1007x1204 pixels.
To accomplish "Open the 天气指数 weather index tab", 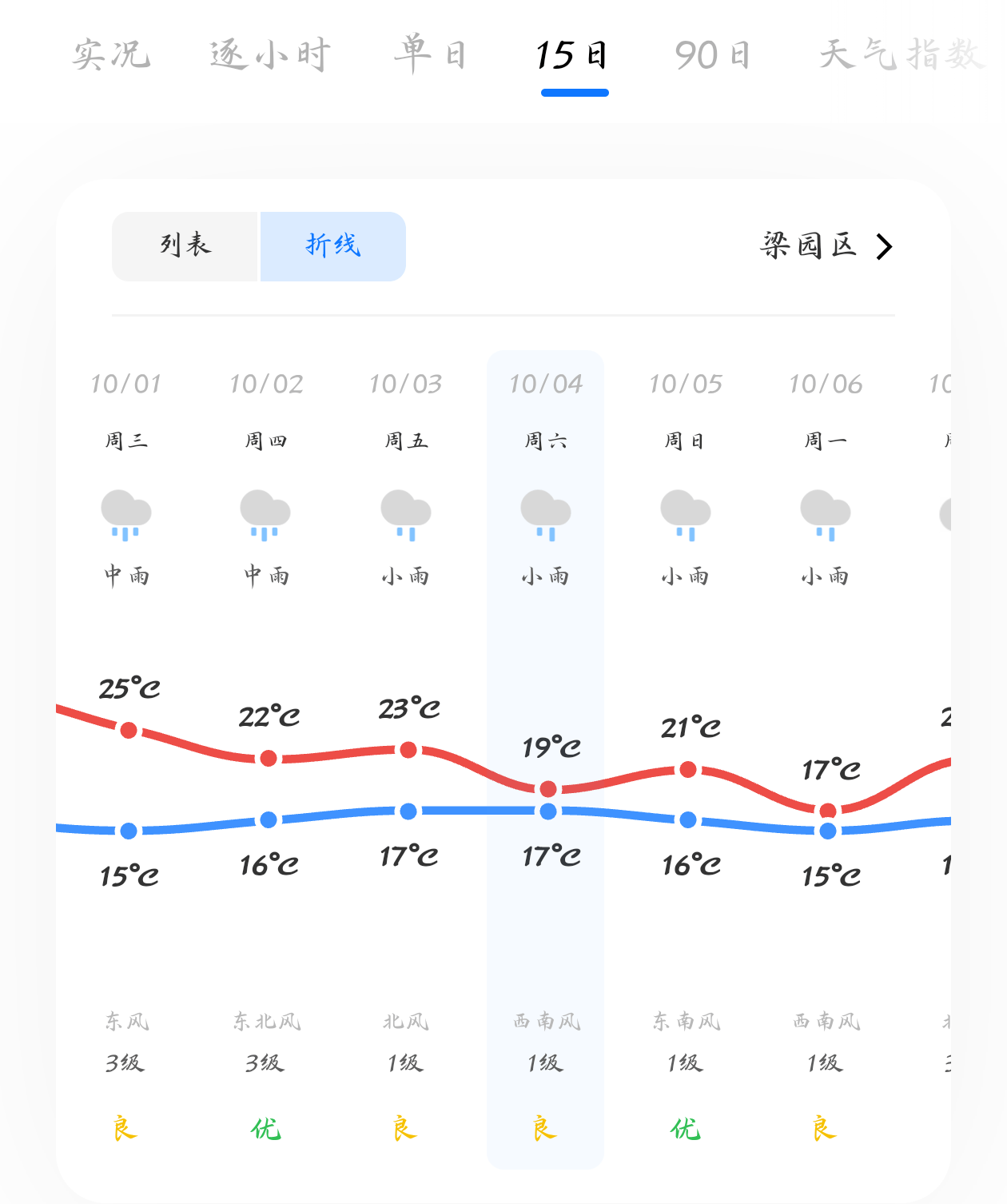I will tap(902, 55).
